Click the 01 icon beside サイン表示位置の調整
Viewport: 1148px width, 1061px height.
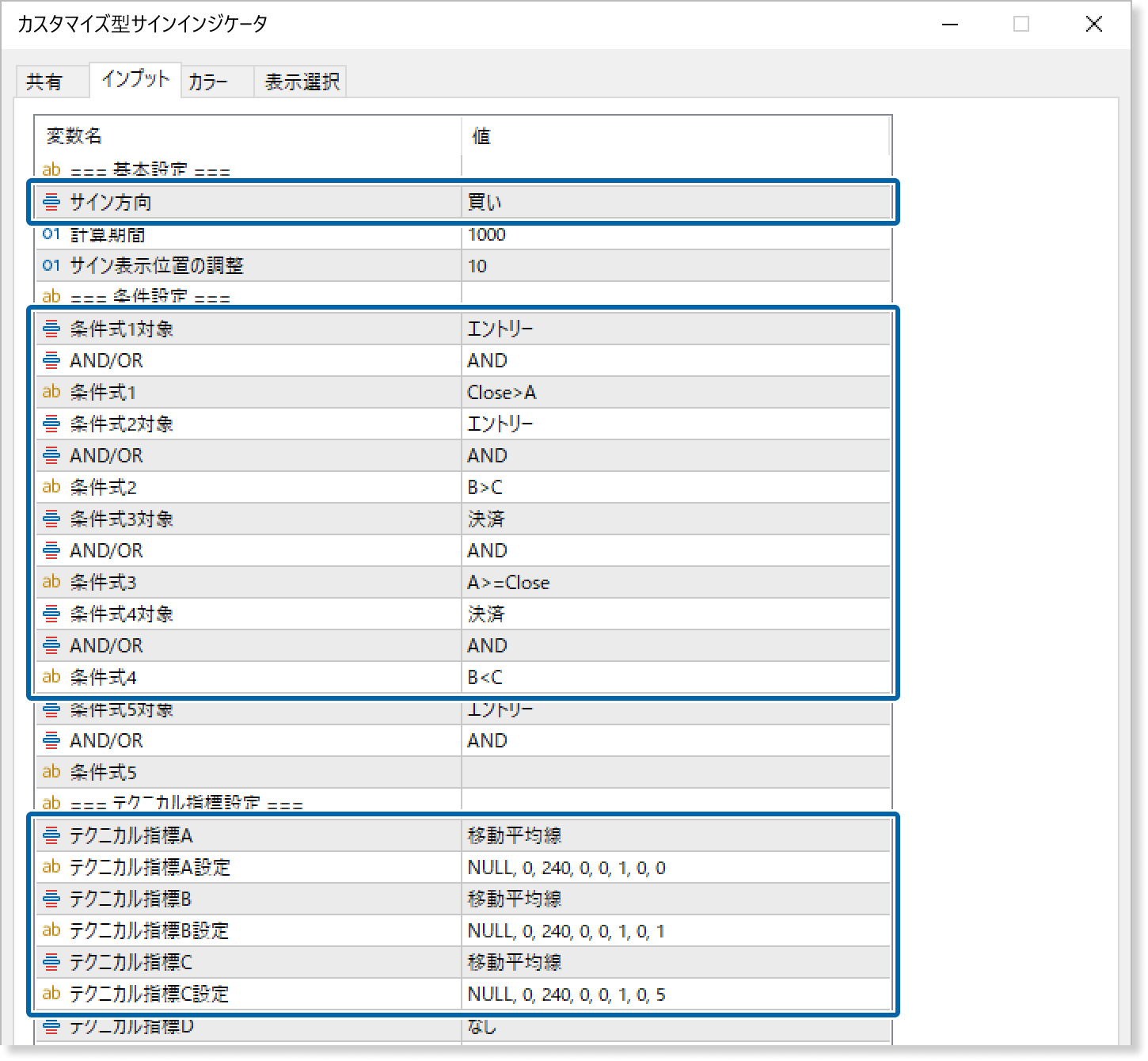[51, 266]
